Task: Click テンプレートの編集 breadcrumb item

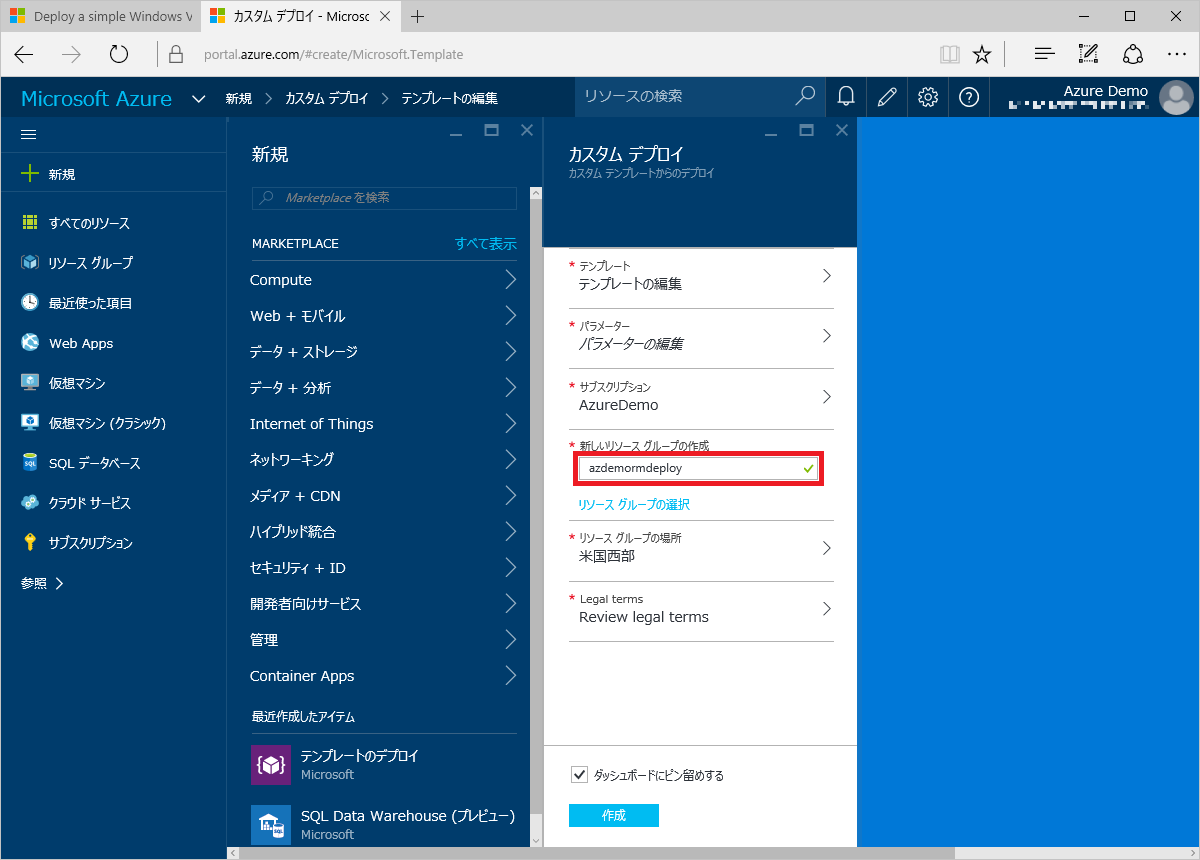Action: 449,98
